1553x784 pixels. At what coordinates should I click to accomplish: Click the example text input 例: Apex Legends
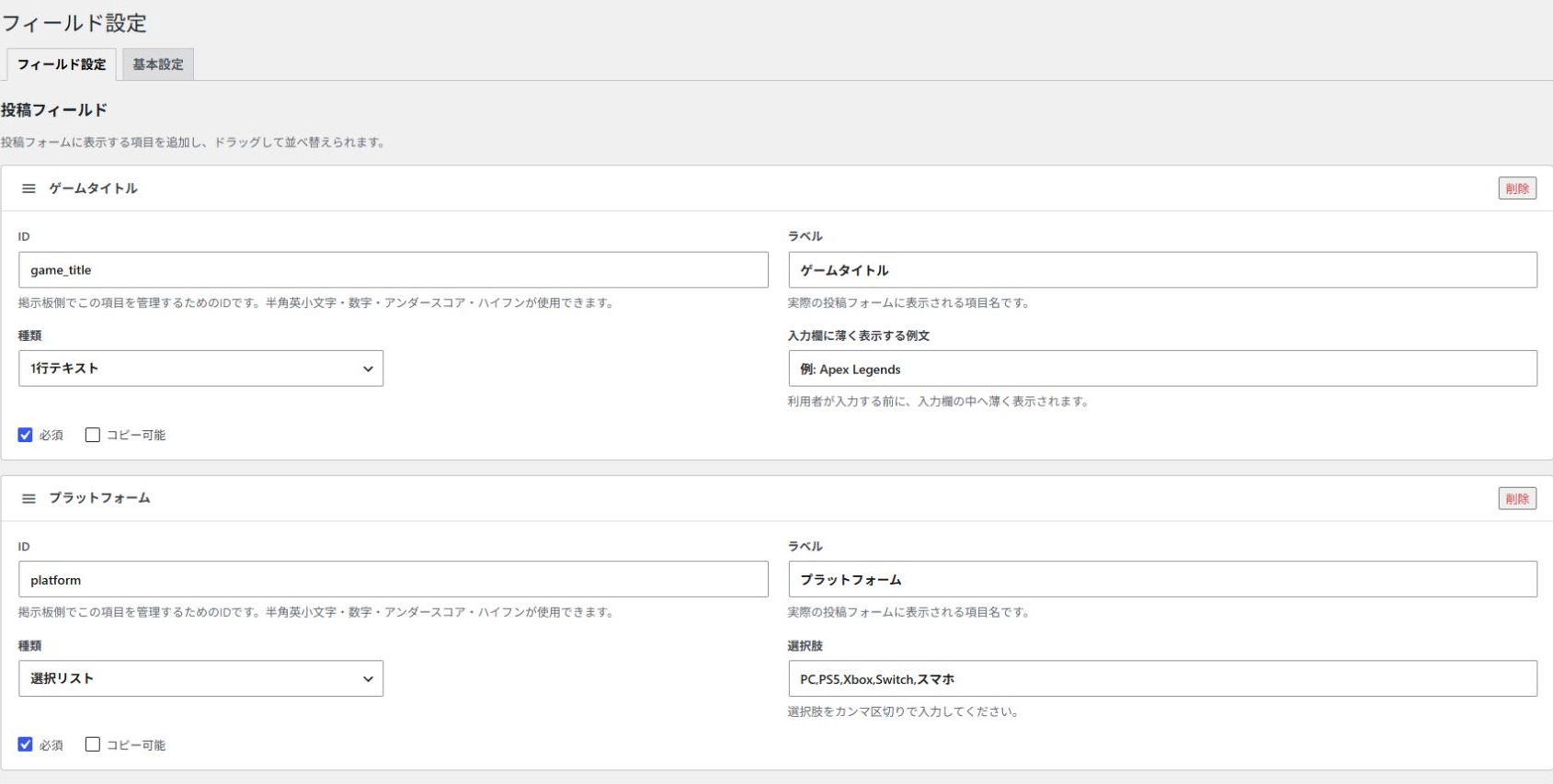(1162, 369)
